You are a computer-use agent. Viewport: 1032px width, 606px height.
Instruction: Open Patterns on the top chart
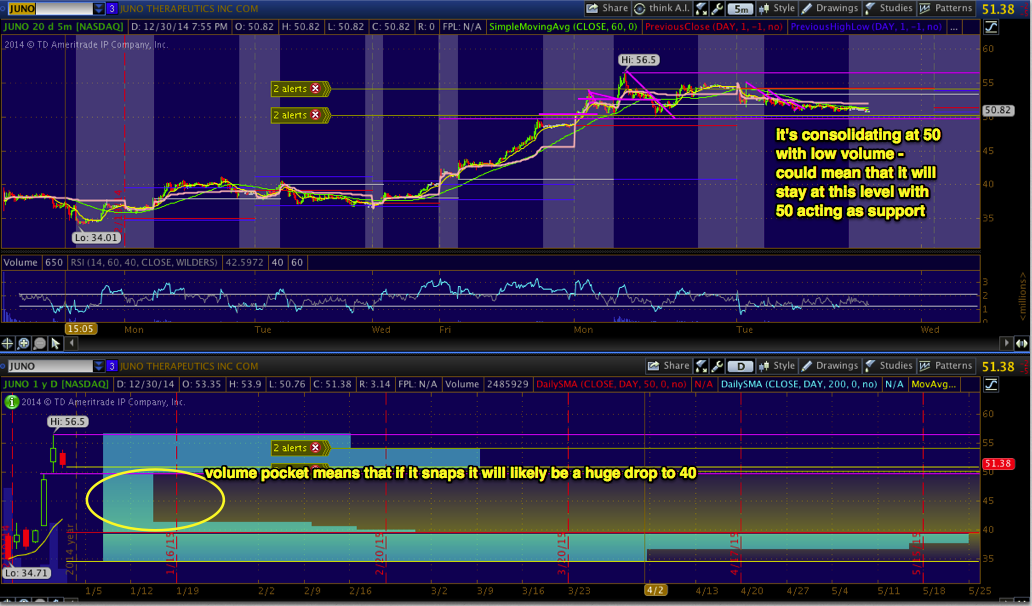click(x=947, y=8)
